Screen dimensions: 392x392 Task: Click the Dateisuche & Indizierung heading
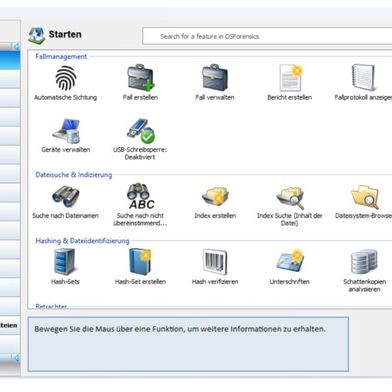[x=74, y=175]
